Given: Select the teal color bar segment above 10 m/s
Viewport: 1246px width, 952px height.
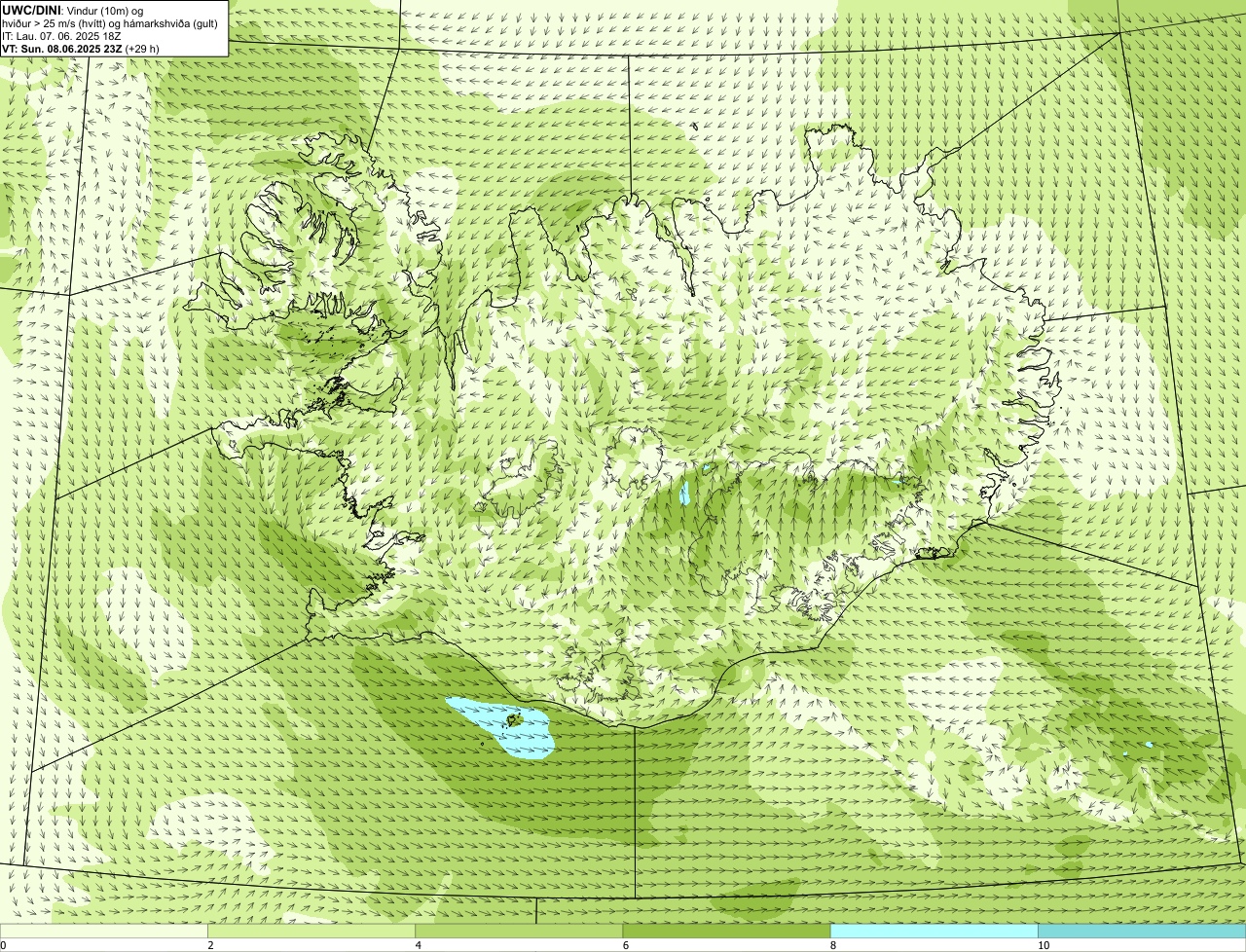Looking at the screenshot, I should (x=1142, y=931).
